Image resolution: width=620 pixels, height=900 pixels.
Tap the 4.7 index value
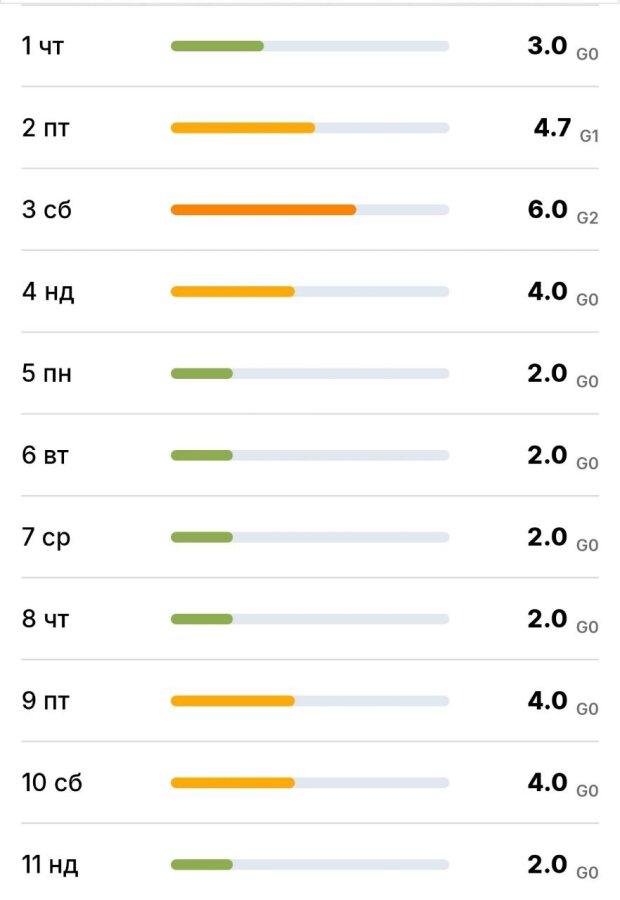coord(552,127)
